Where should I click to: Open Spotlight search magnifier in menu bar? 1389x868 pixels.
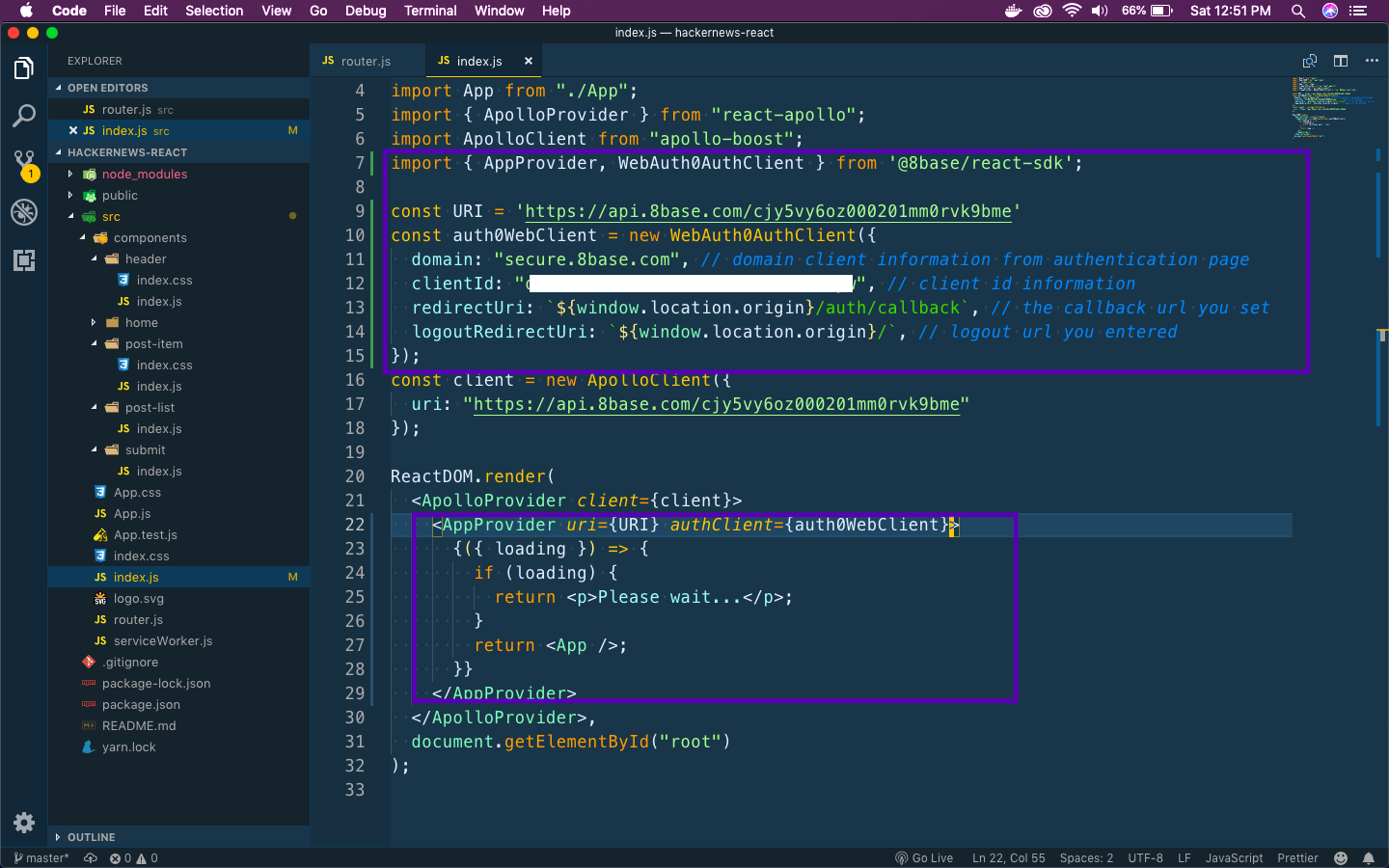tap(1298, 11)
